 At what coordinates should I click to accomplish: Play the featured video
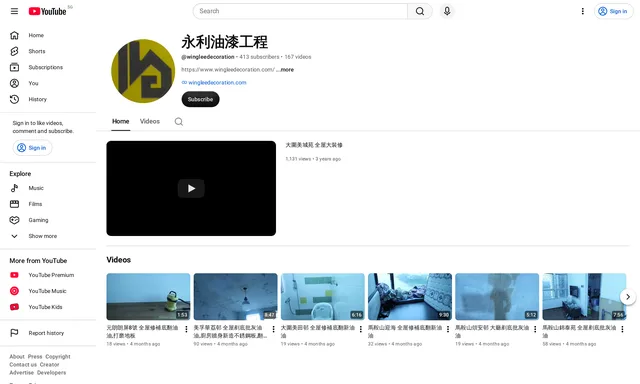tap(191, 188)
